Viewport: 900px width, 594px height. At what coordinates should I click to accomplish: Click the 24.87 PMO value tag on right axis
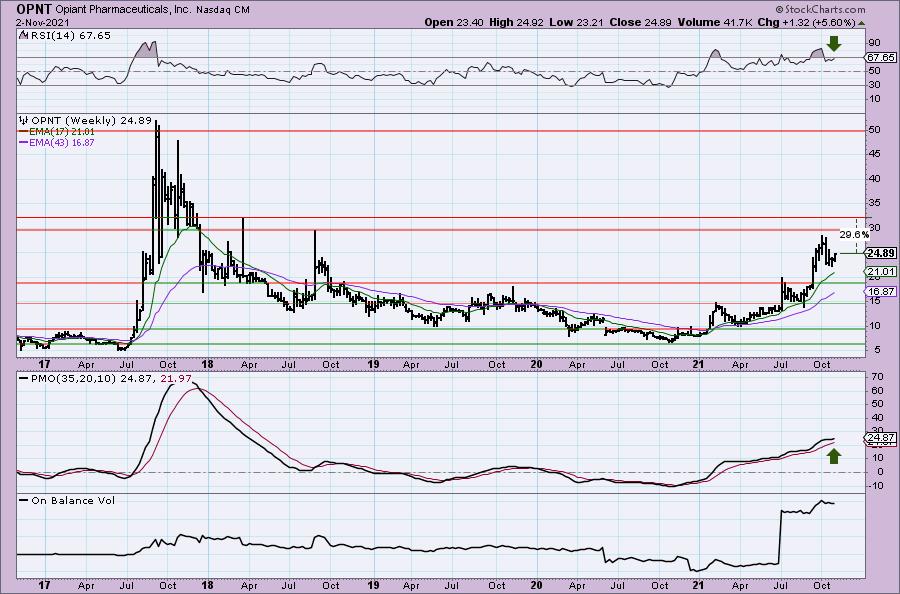click(880, 439)
